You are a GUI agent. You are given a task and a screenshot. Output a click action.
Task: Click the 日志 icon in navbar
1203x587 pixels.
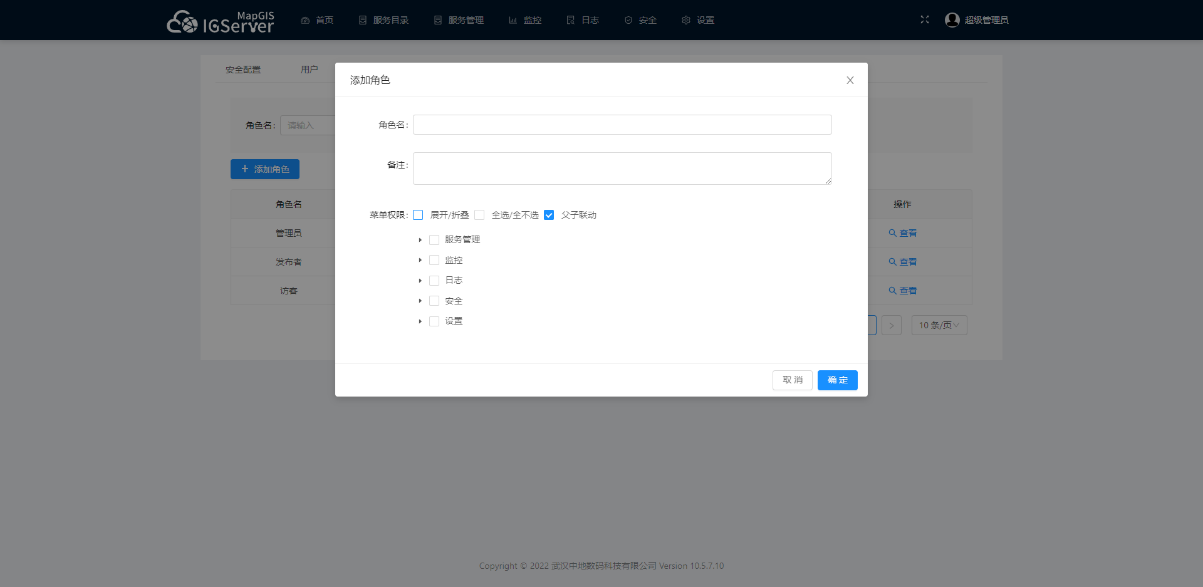571,20
